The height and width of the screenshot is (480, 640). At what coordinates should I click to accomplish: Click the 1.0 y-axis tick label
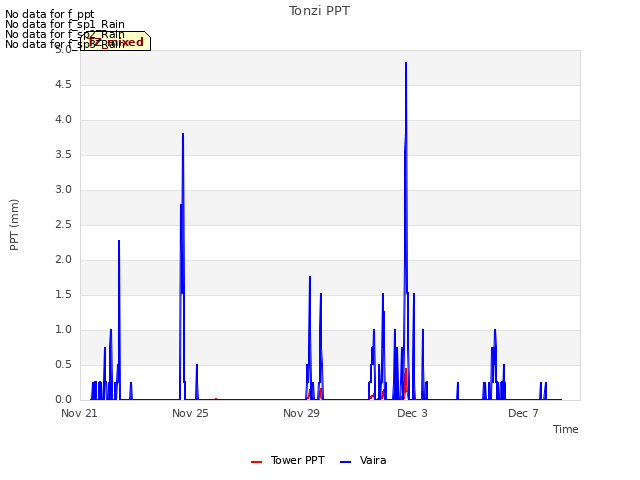pos(63,329)
